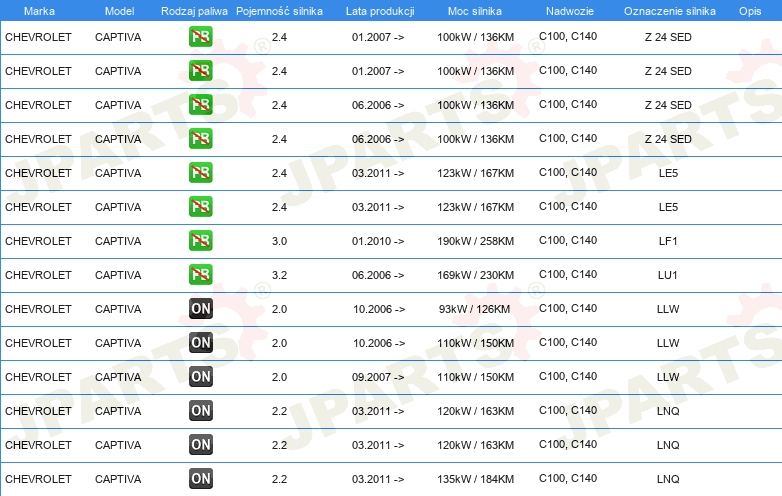Click CAPTIVA in the 135kW / 184KM row
Viewport: 782px width, 496px height.
click(118, 479)
